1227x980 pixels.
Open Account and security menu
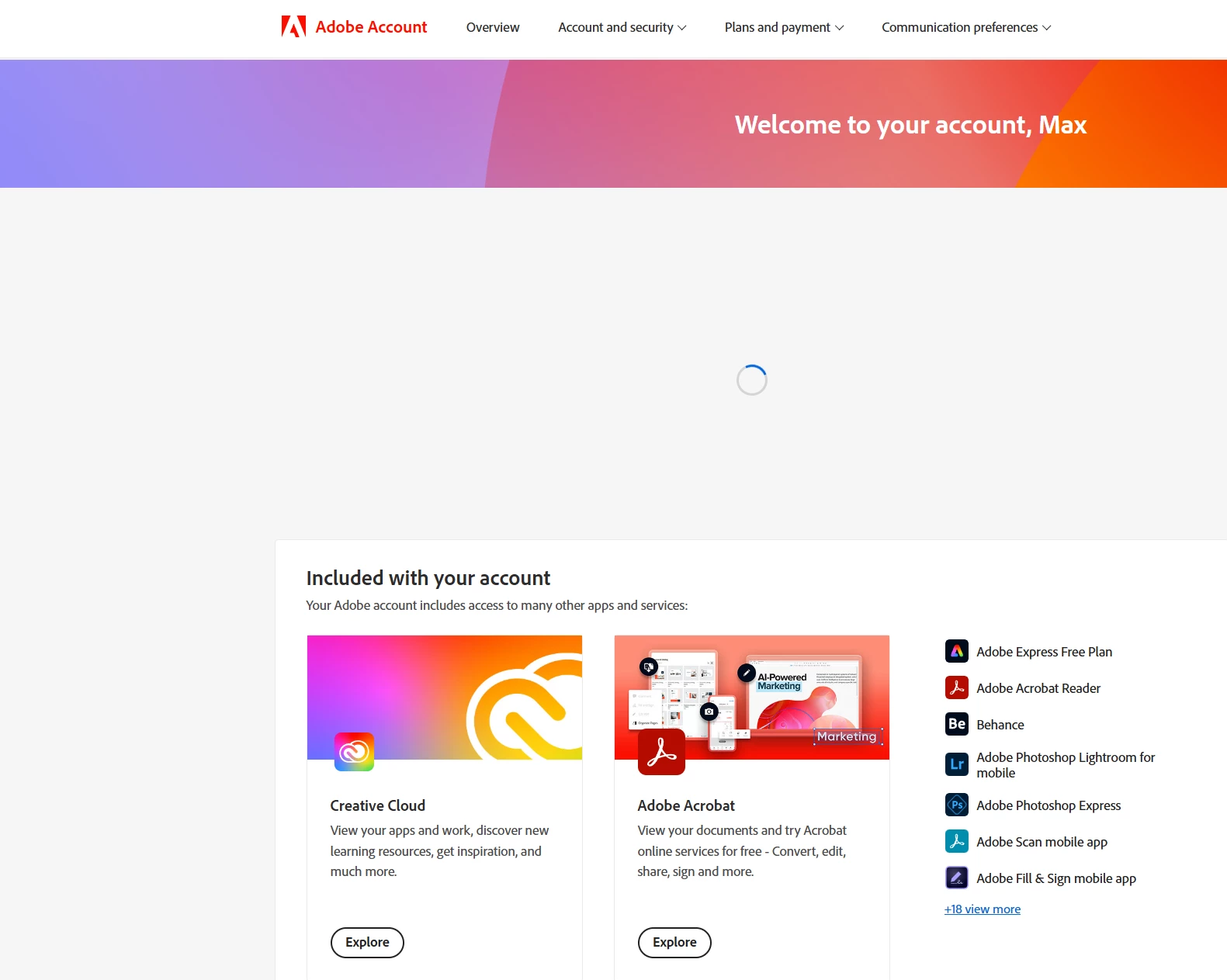622,27
